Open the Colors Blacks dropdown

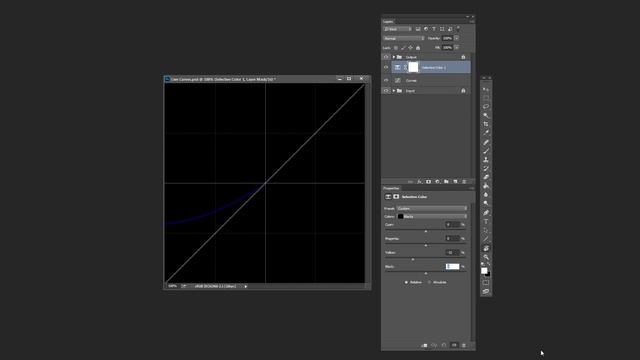(x=432, y=216)
